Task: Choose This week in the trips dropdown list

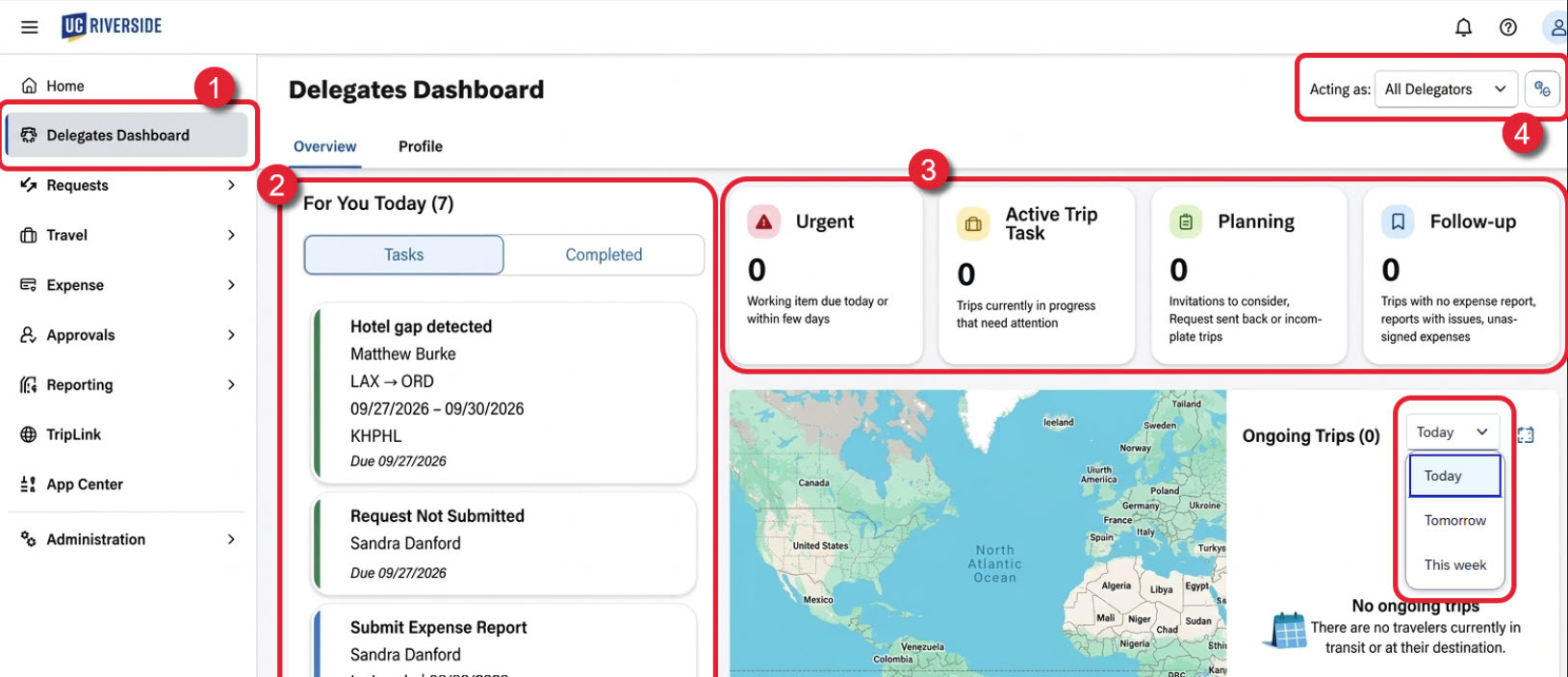Action: click(1454, 565)
